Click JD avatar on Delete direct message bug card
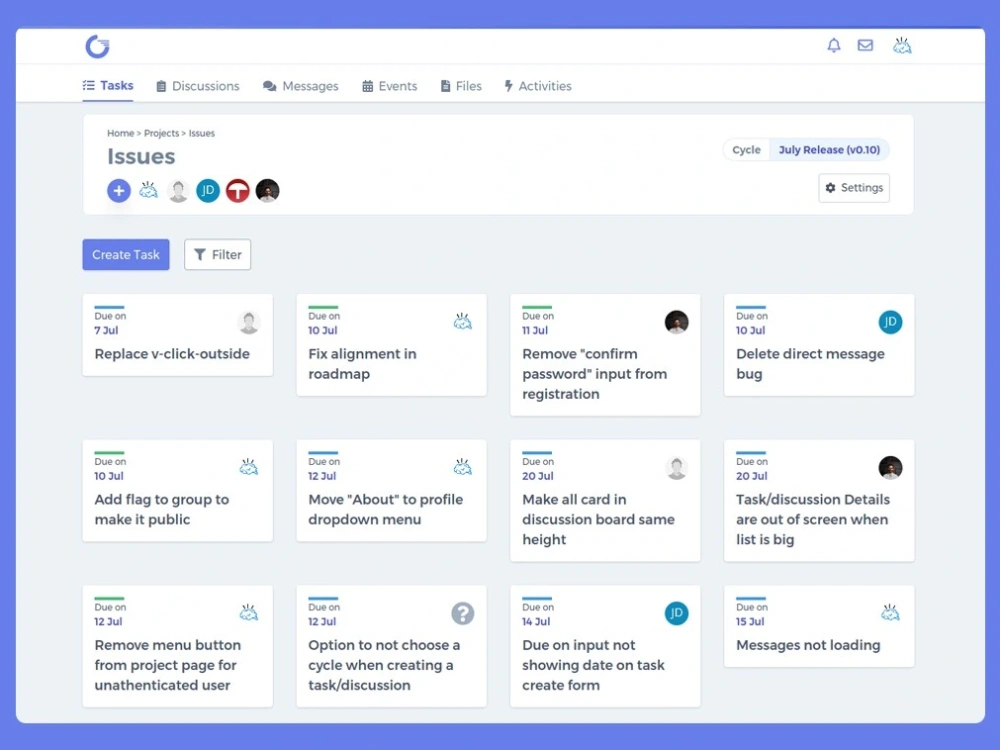Image resolution: width=1000 pixels, height=750 pixels. click(x=890, y=322)
